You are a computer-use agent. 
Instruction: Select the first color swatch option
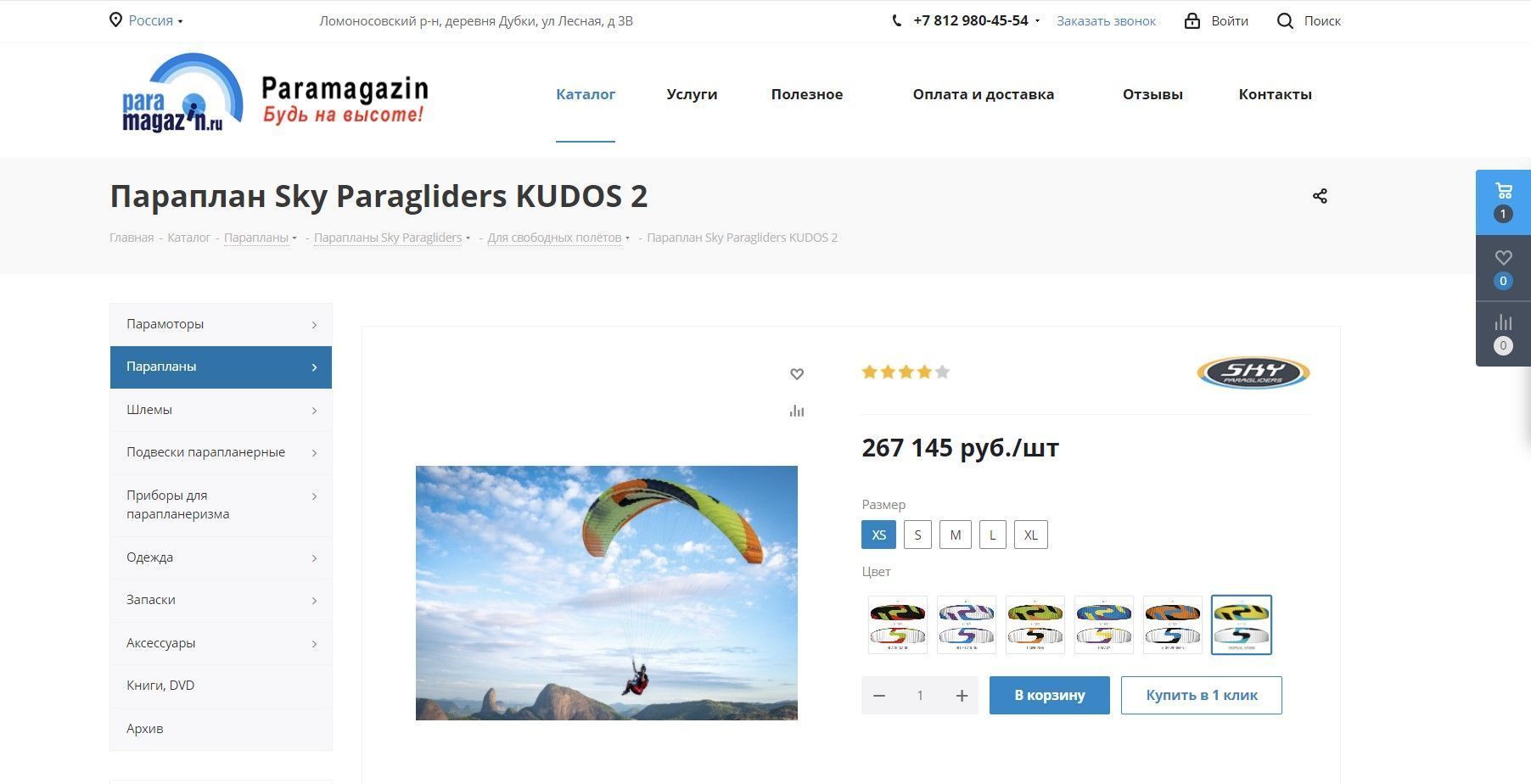898,624
